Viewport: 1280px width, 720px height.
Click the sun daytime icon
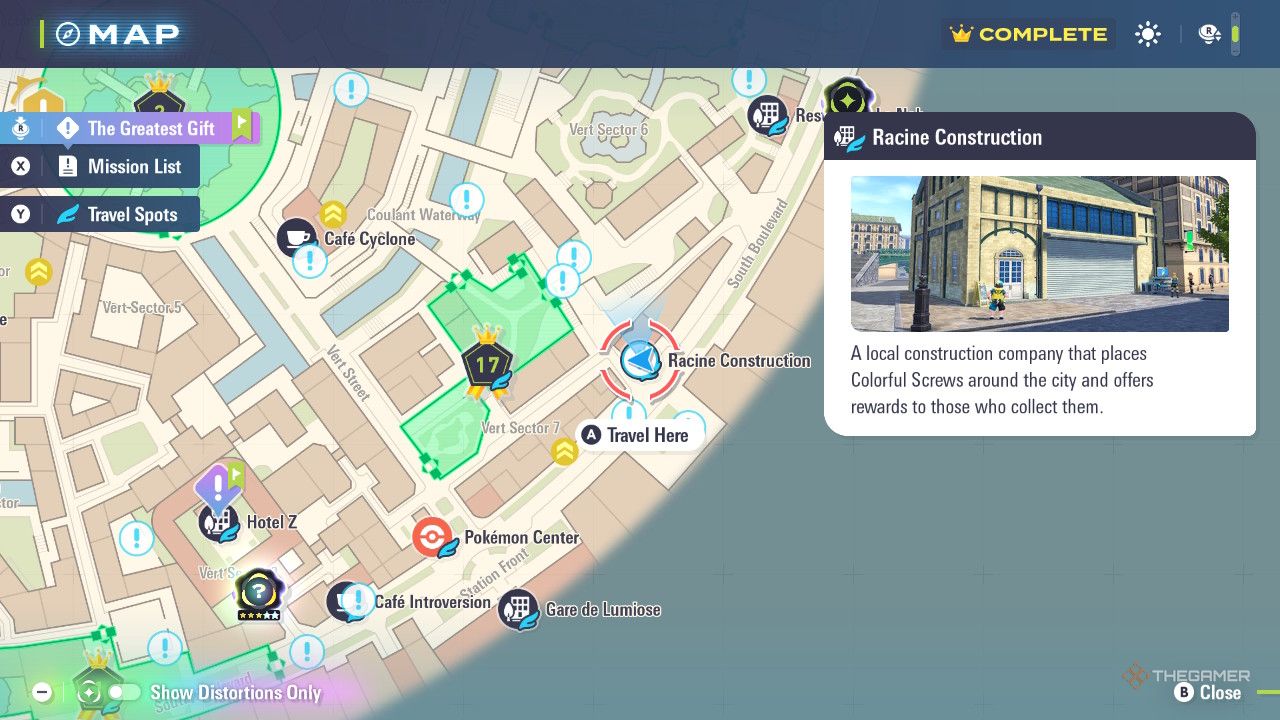click(x=1148, y=35)
